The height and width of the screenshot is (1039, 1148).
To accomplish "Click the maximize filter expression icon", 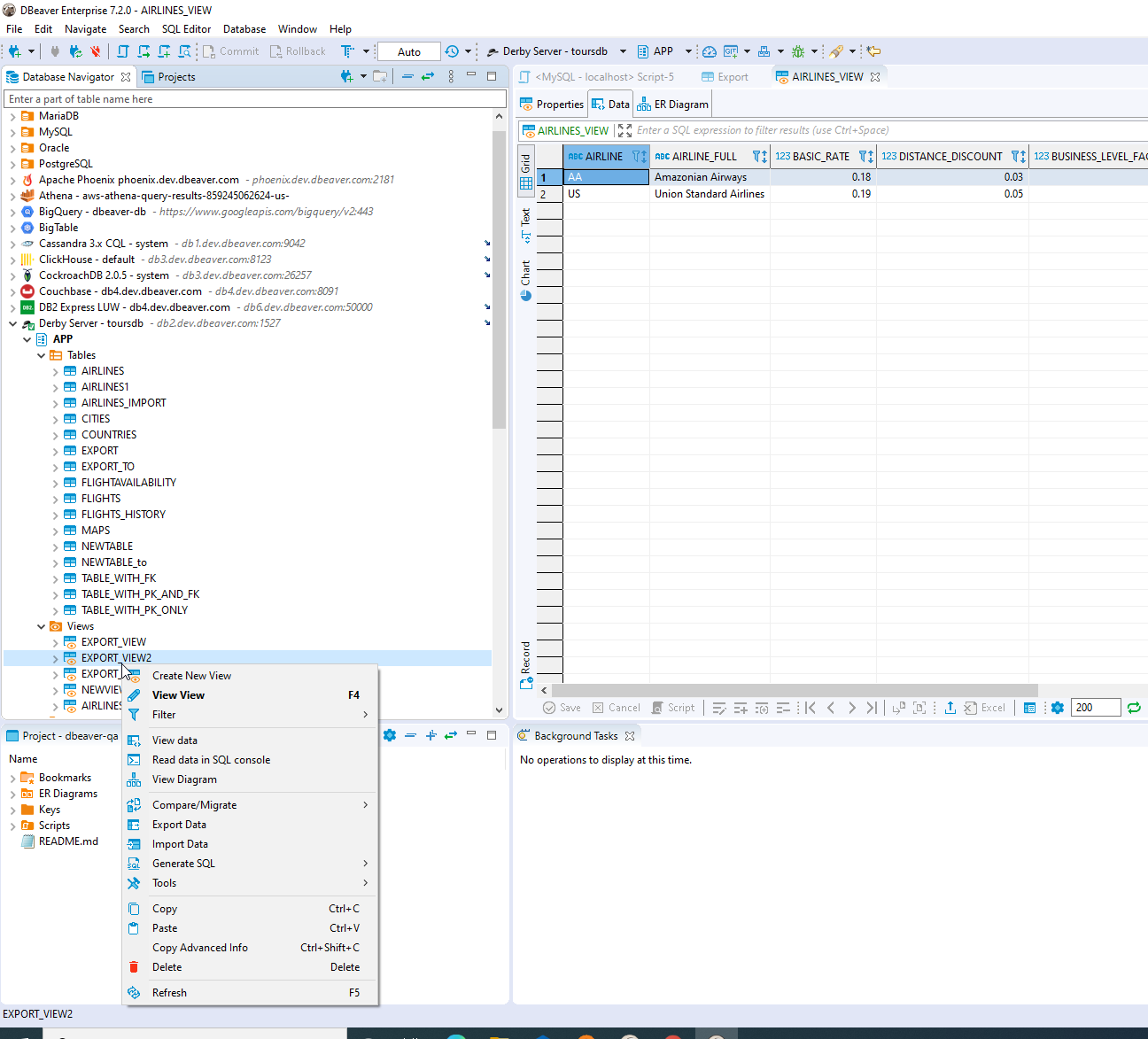I will pos(625,130).
